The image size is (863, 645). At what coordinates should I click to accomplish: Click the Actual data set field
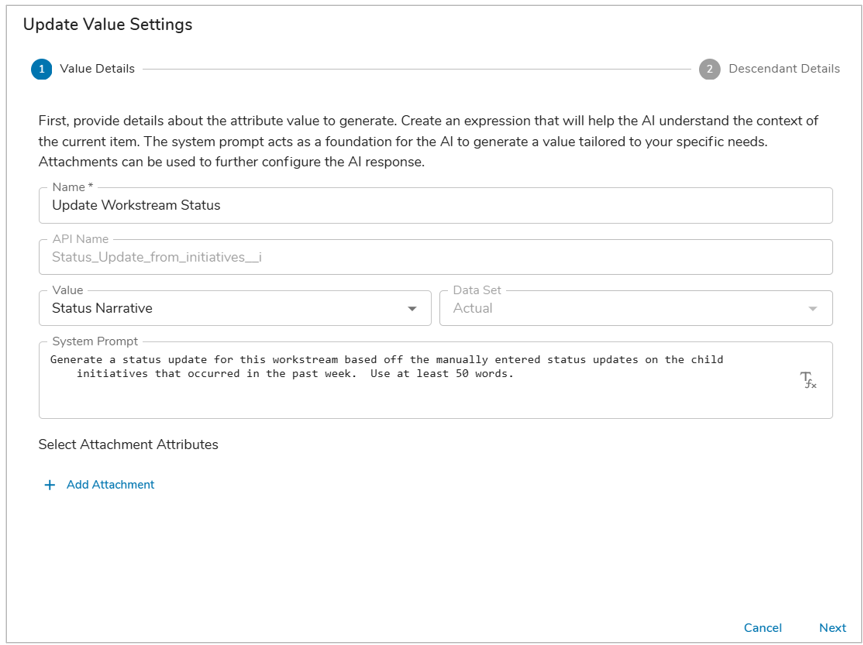click(636, 308)
